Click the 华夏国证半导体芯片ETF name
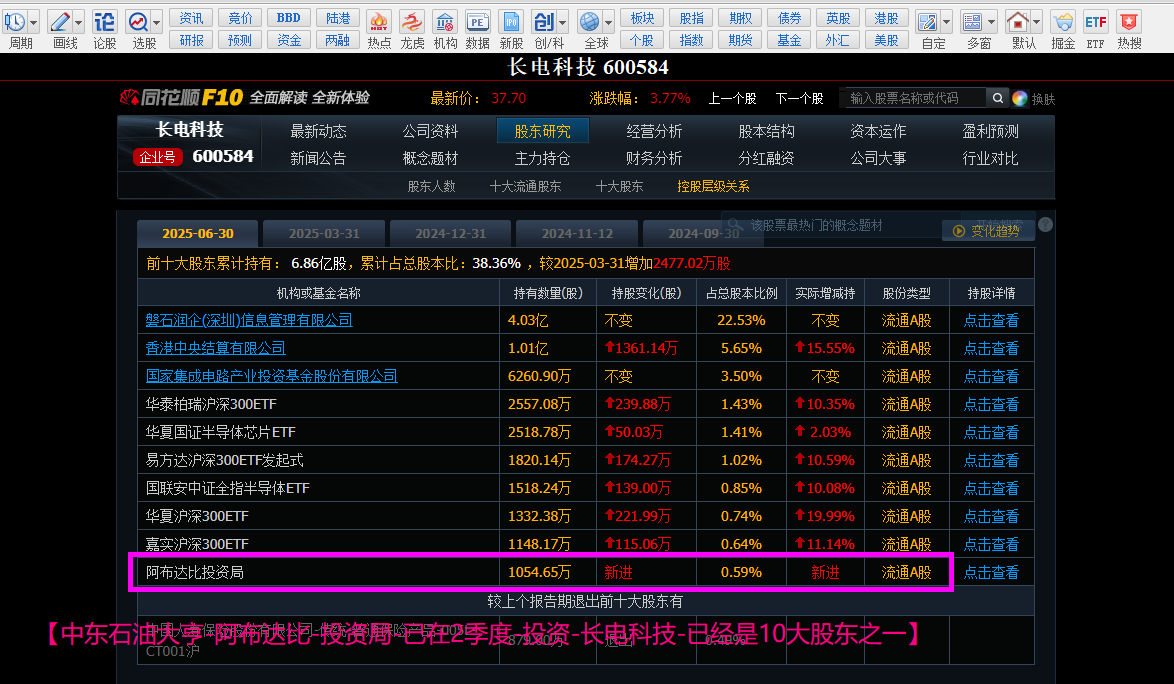 coord(220,432)
